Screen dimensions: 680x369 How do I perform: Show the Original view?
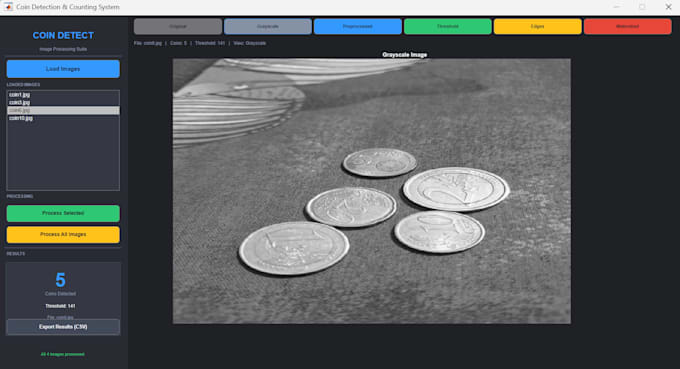pos(178,26)
